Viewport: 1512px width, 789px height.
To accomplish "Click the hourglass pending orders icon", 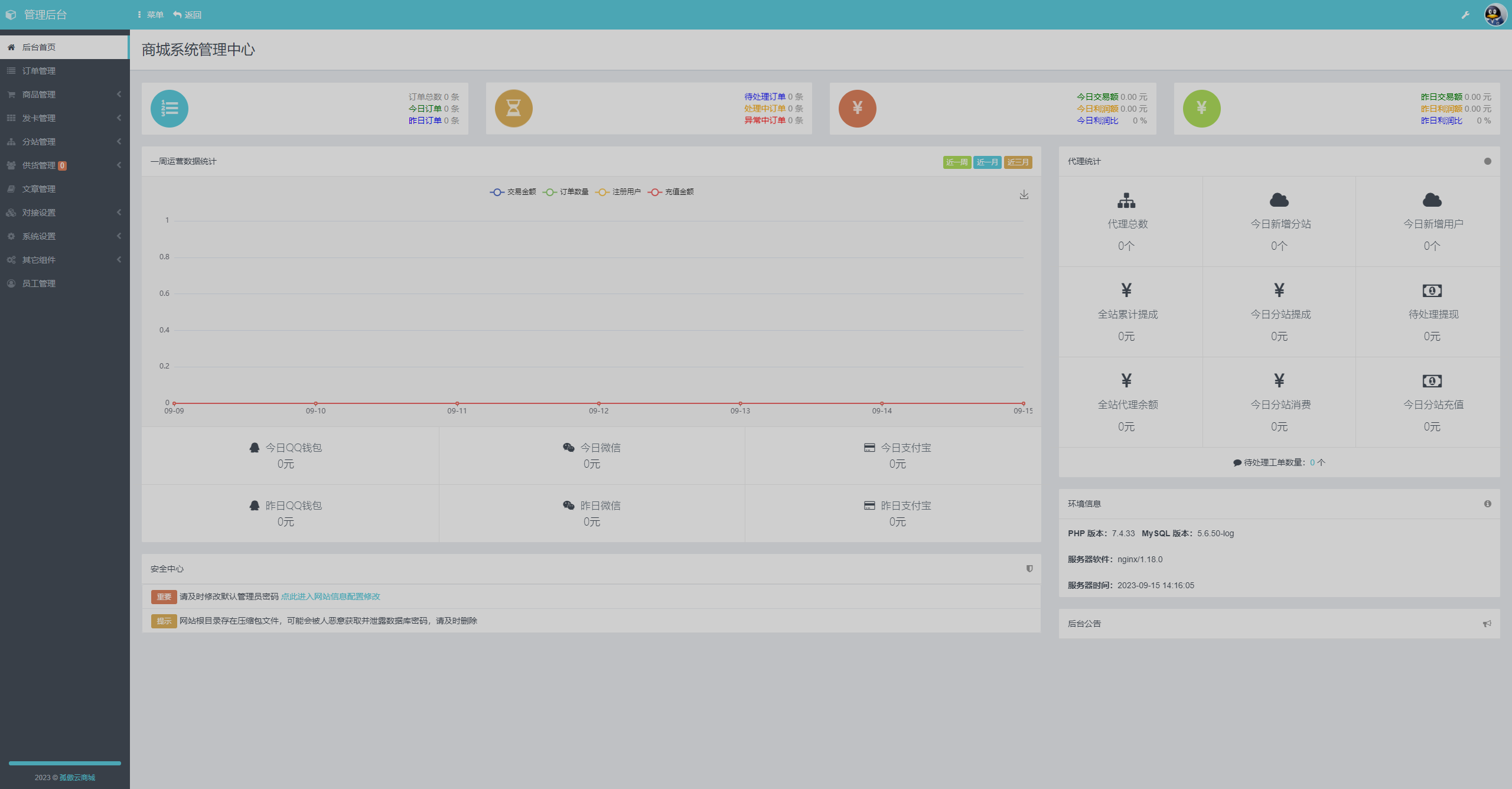I will 513,109.
